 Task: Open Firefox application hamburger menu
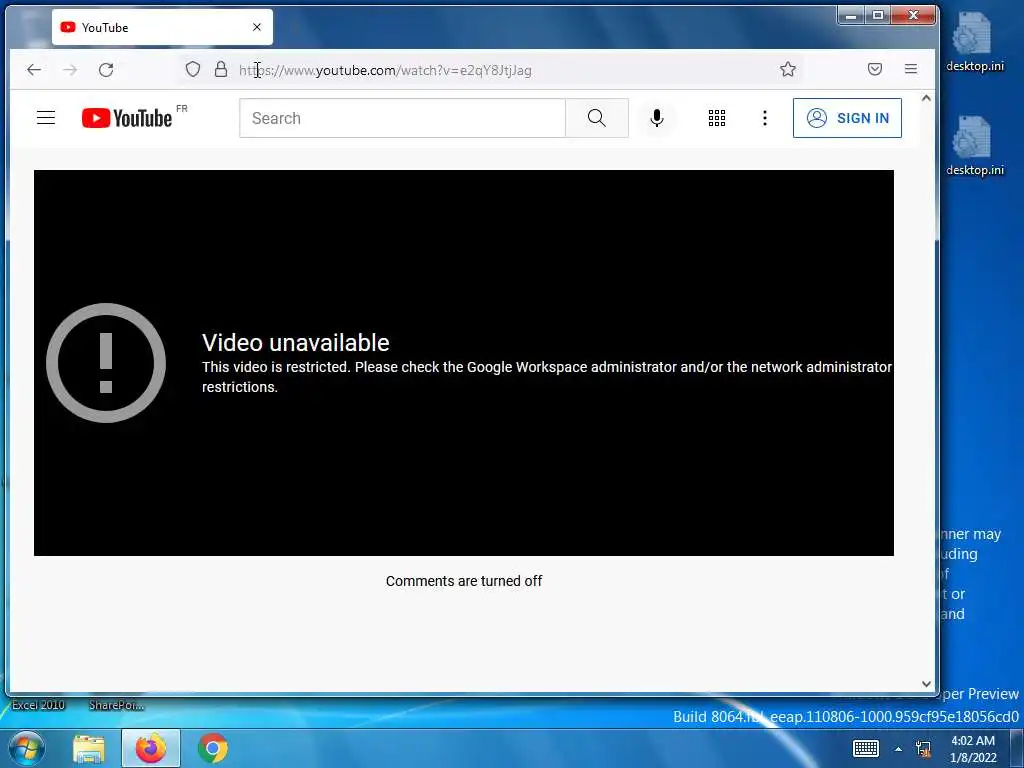[911, 69]
